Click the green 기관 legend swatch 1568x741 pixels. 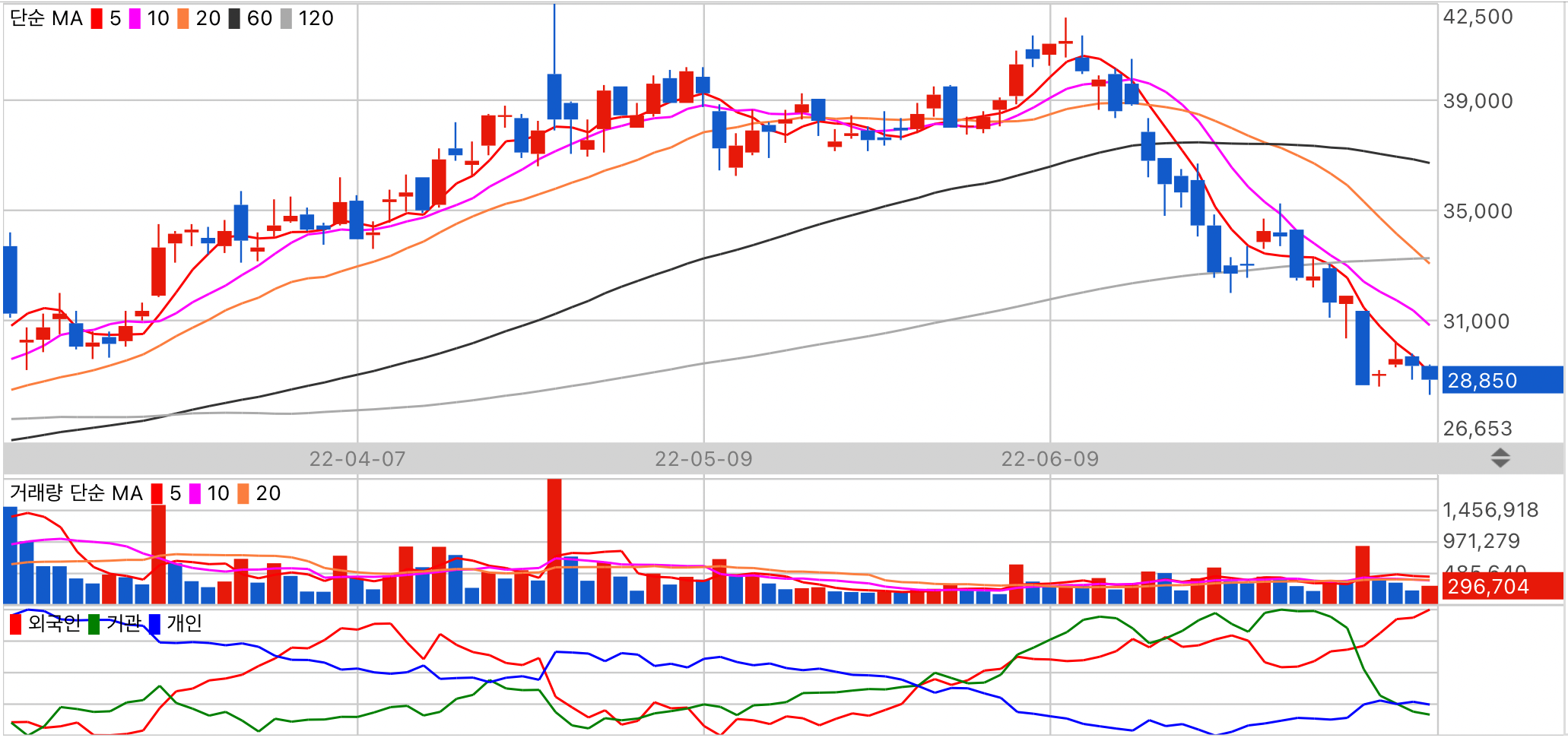(x=94, y=624)
